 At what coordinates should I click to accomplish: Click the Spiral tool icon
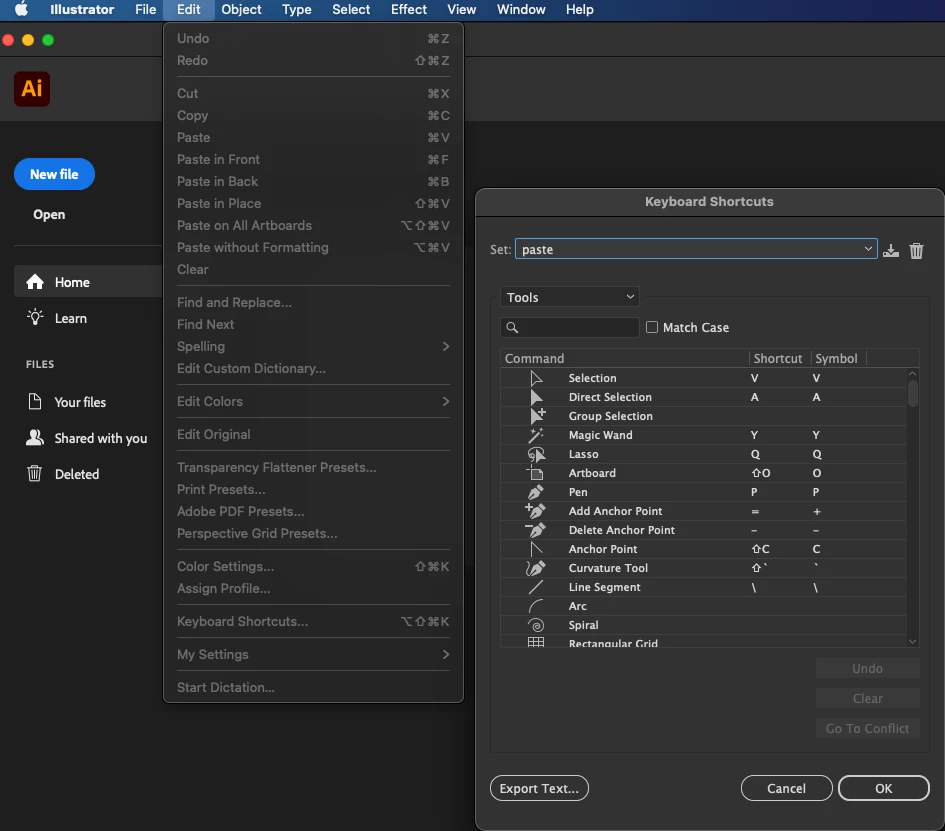(x=536, y=626)
